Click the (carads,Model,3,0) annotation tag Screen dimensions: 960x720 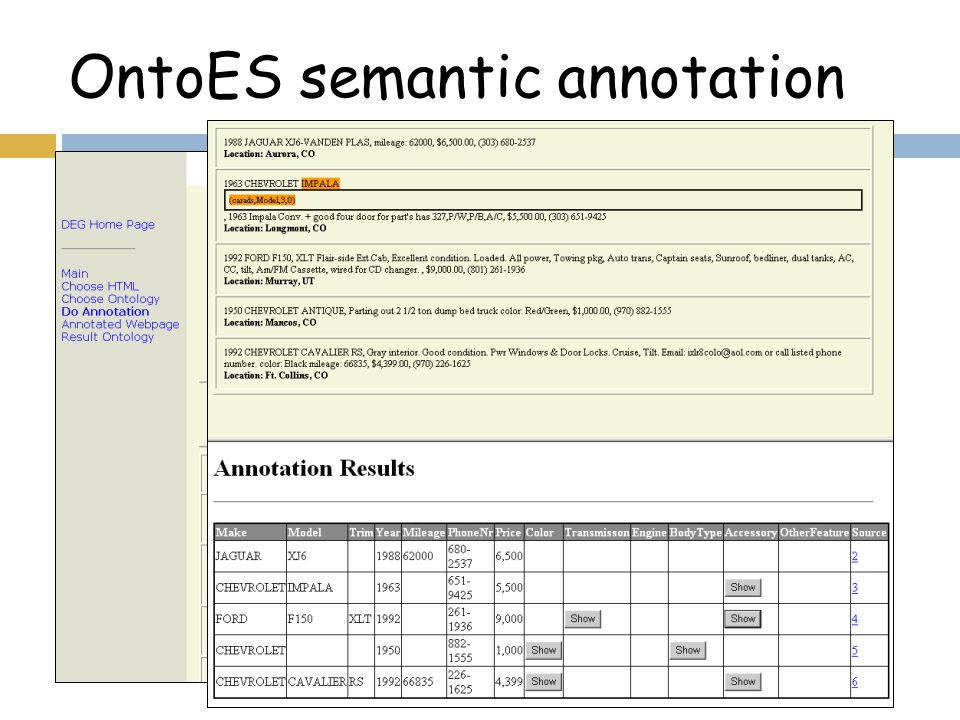point(262,200)
